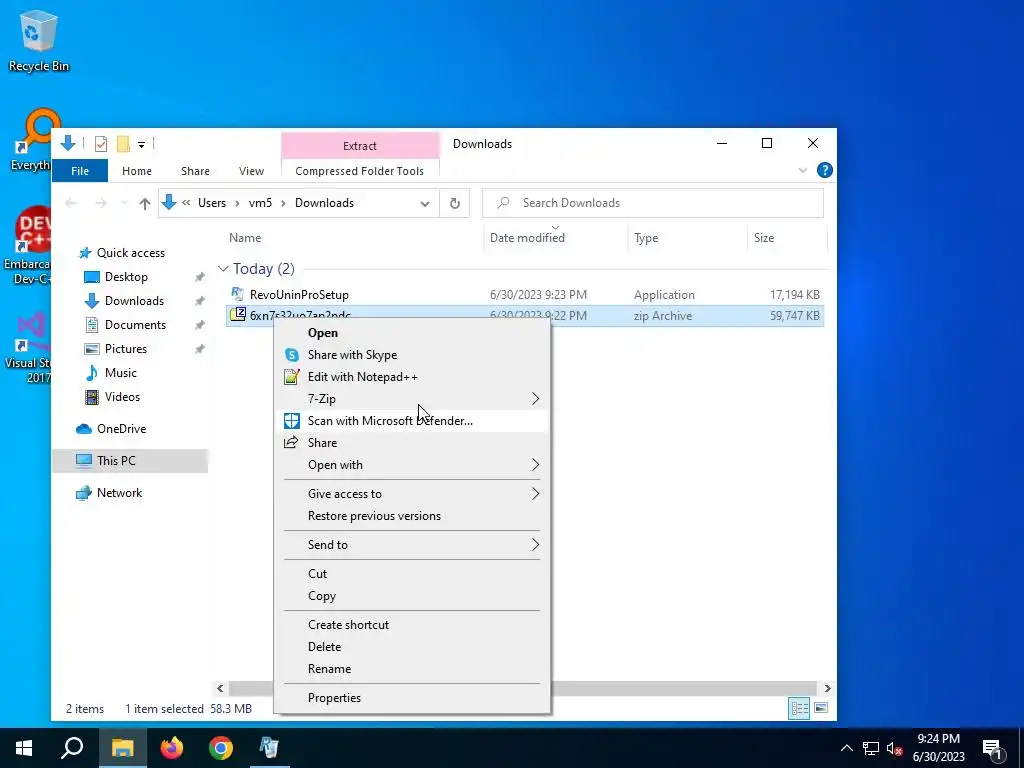The width and height of the screenshot is (1024, 768).
Task: Click the Search Downloads field
Action: click(x=653, y=203)
